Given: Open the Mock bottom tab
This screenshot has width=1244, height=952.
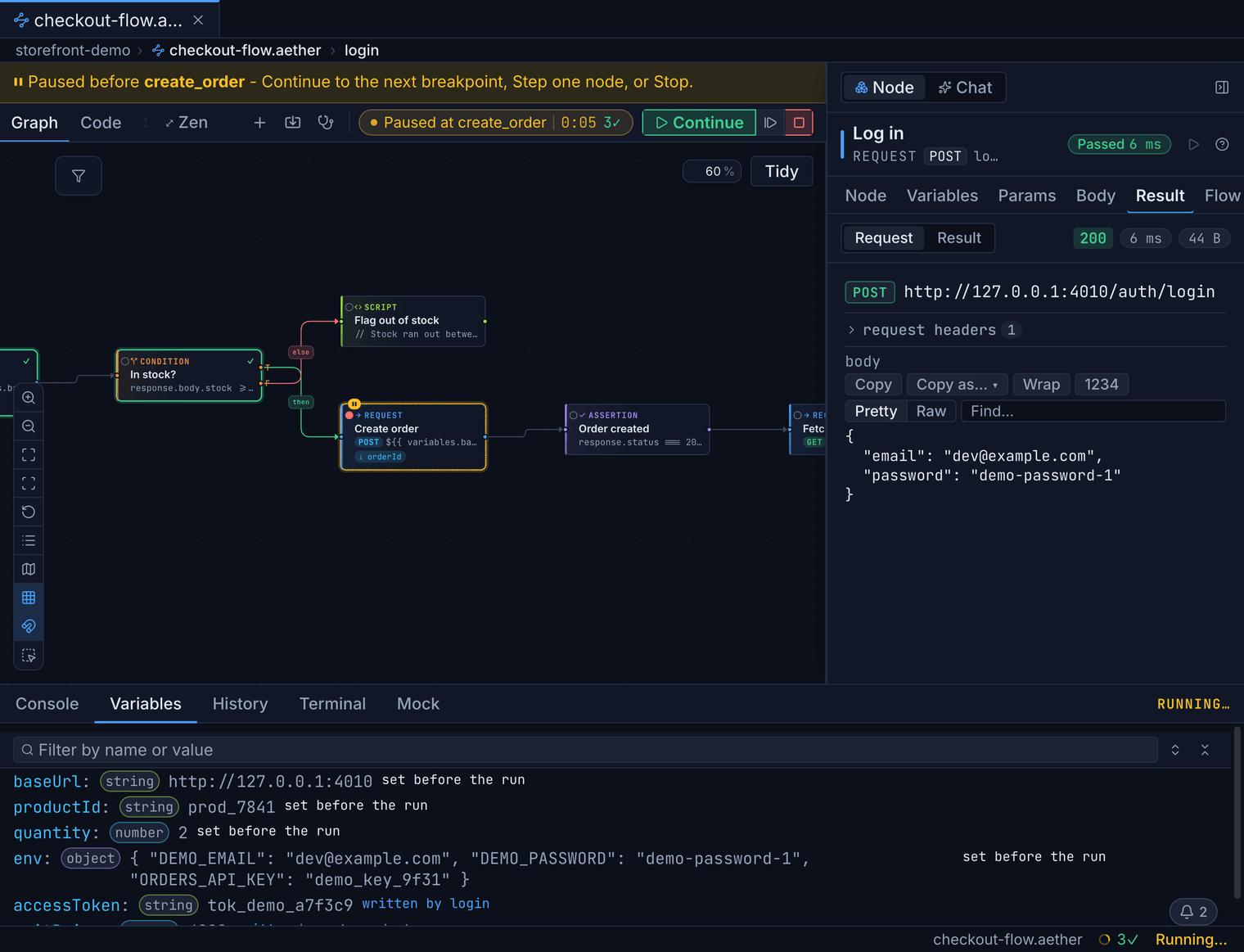Looking at the screenshot, I should [x=418, y=704].
